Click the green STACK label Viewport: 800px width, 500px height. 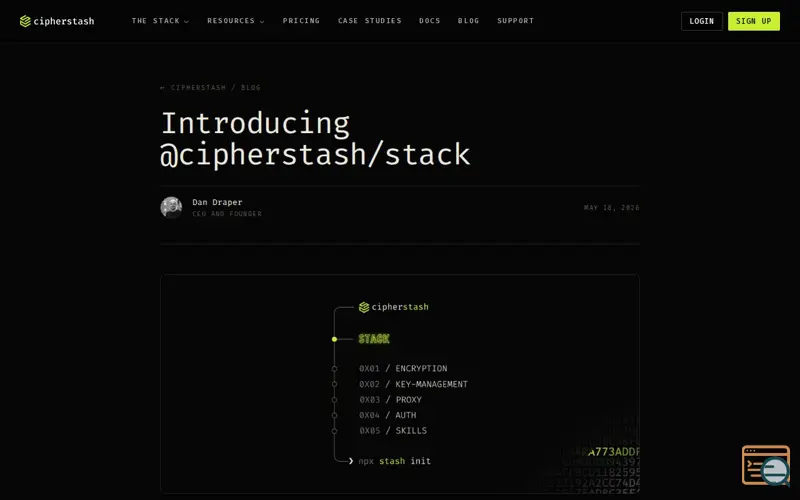pos(374,339)
